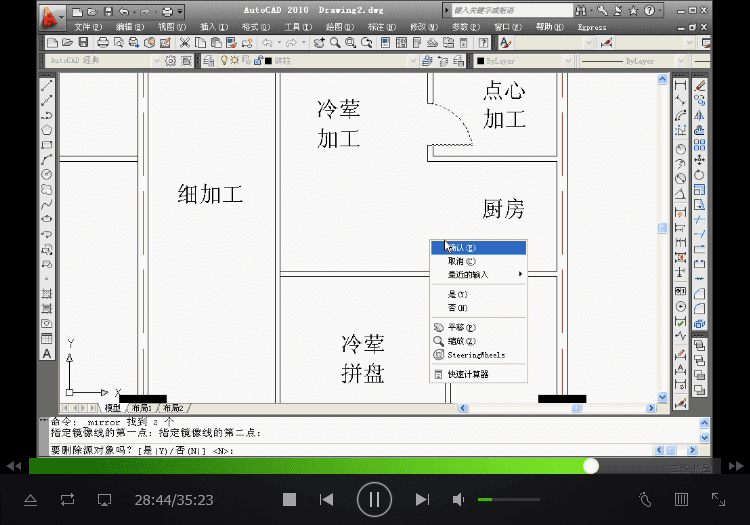Click the drawing vertical scrollbar down arrow
This screenshot has height=525, width=750.
pyautogui.click(x=662, y=397)
